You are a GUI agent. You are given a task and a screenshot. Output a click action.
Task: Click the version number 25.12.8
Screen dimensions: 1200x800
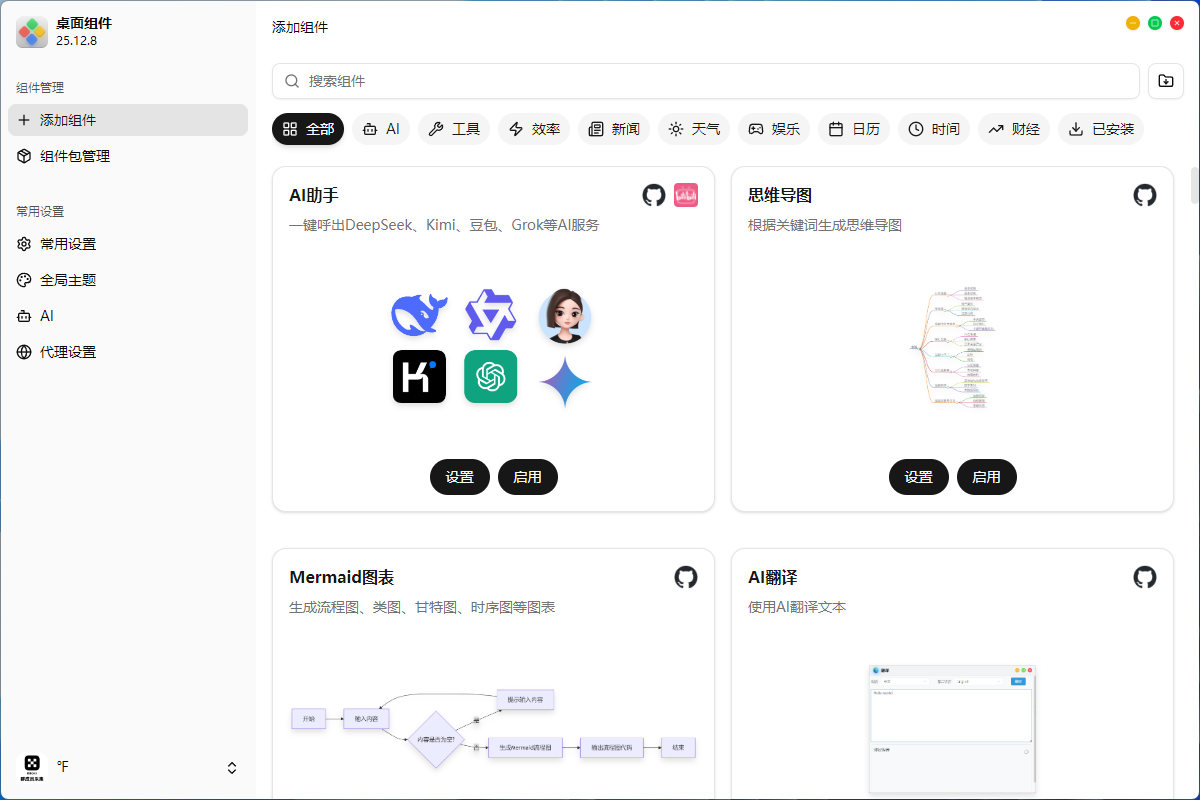[x=76, y=41]
